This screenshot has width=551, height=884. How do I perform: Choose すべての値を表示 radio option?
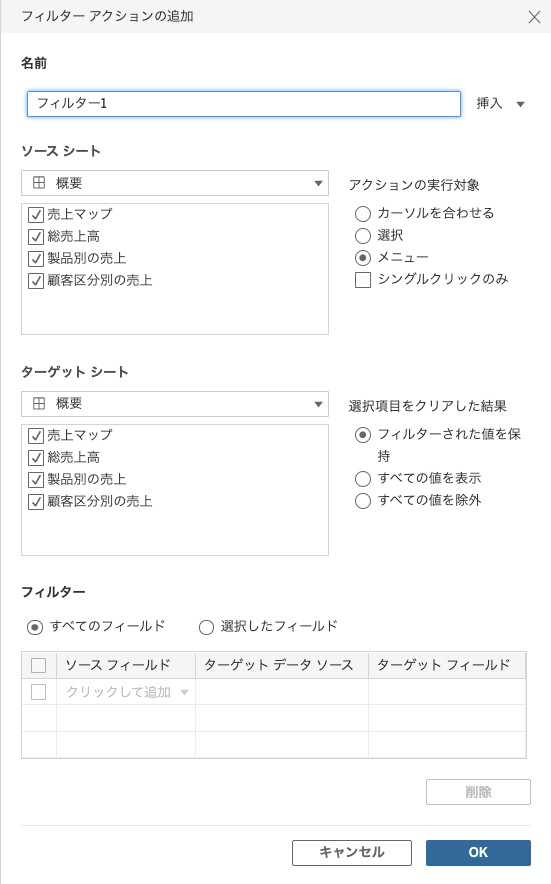tap(363, 479)
